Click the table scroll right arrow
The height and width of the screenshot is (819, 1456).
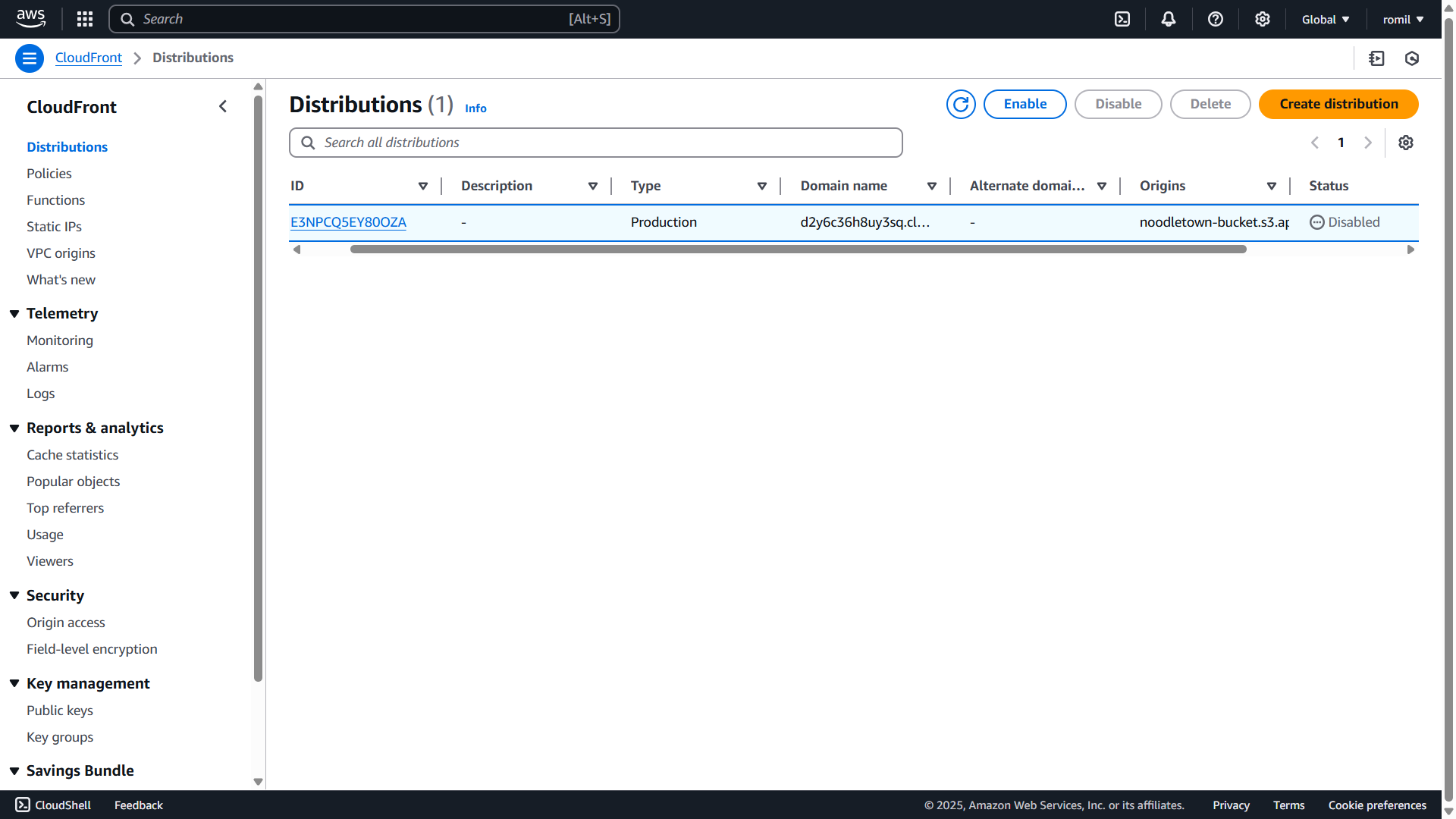[x=1410, y=249]
